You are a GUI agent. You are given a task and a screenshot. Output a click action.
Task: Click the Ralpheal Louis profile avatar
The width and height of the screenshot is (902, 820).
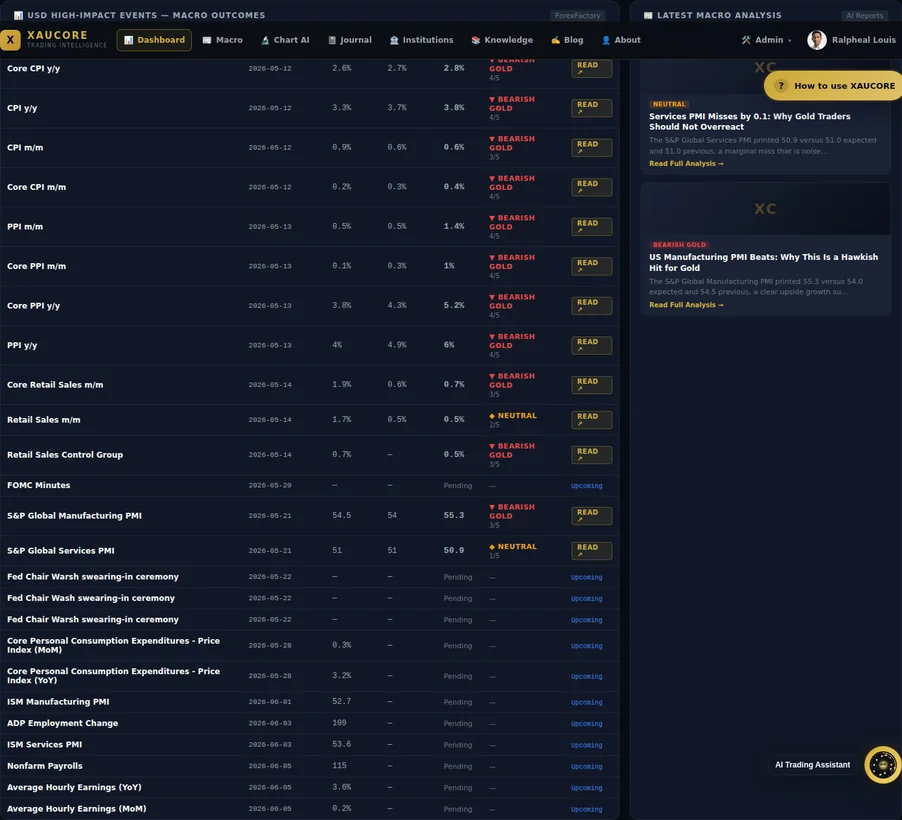[817, 40]
